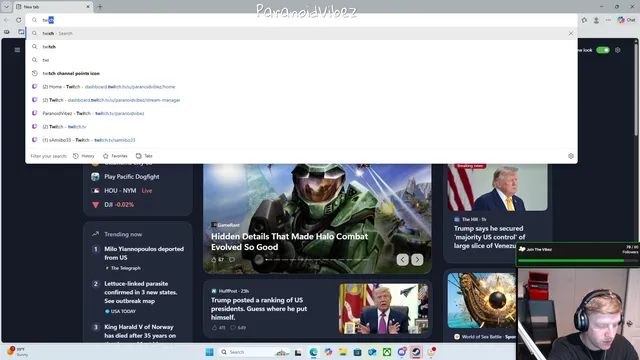Open the Edge profile avatar icon
Screen dimensions: 640x360
click(596, 20)
